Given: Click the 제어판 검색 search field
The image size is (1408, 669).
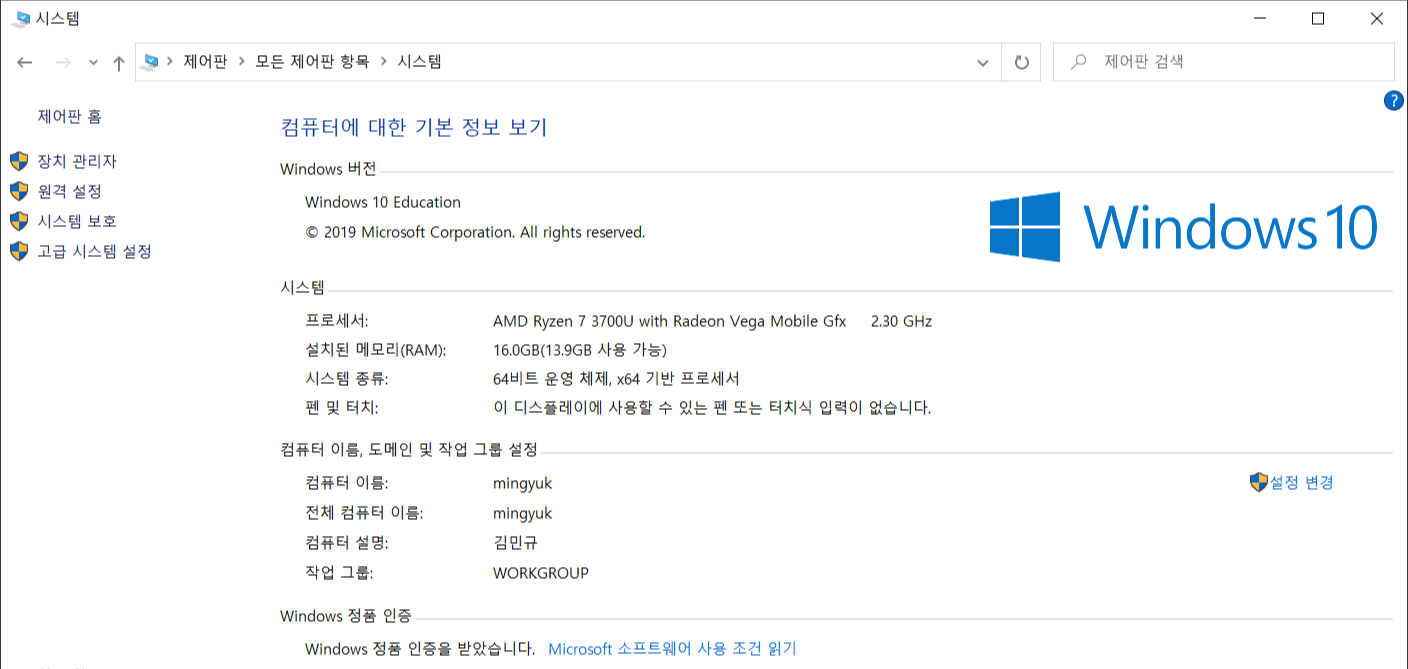Looking at the screenshot, I should 1223,62.
